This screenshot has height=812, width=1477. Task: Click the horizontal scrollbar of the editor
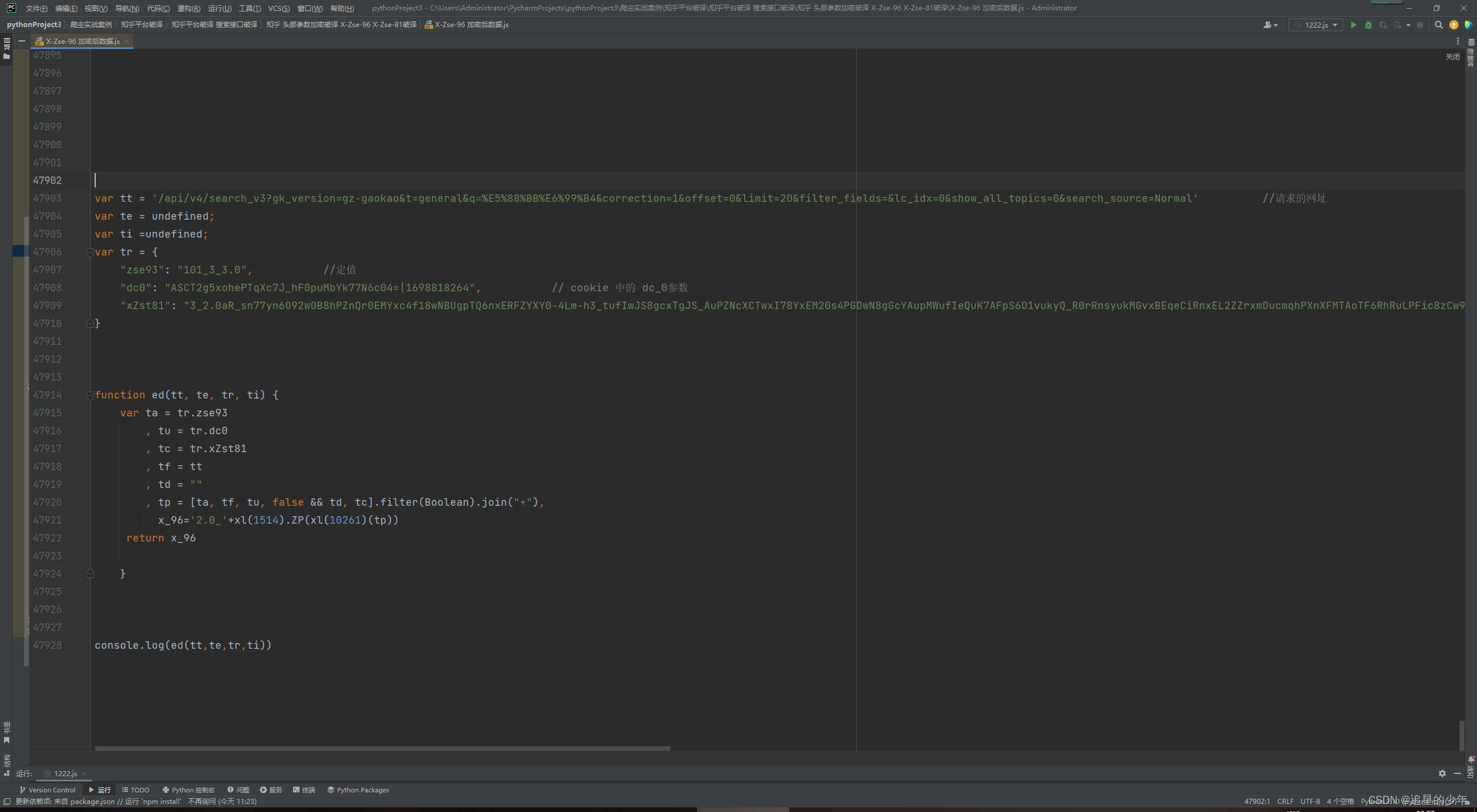[382, 749]
